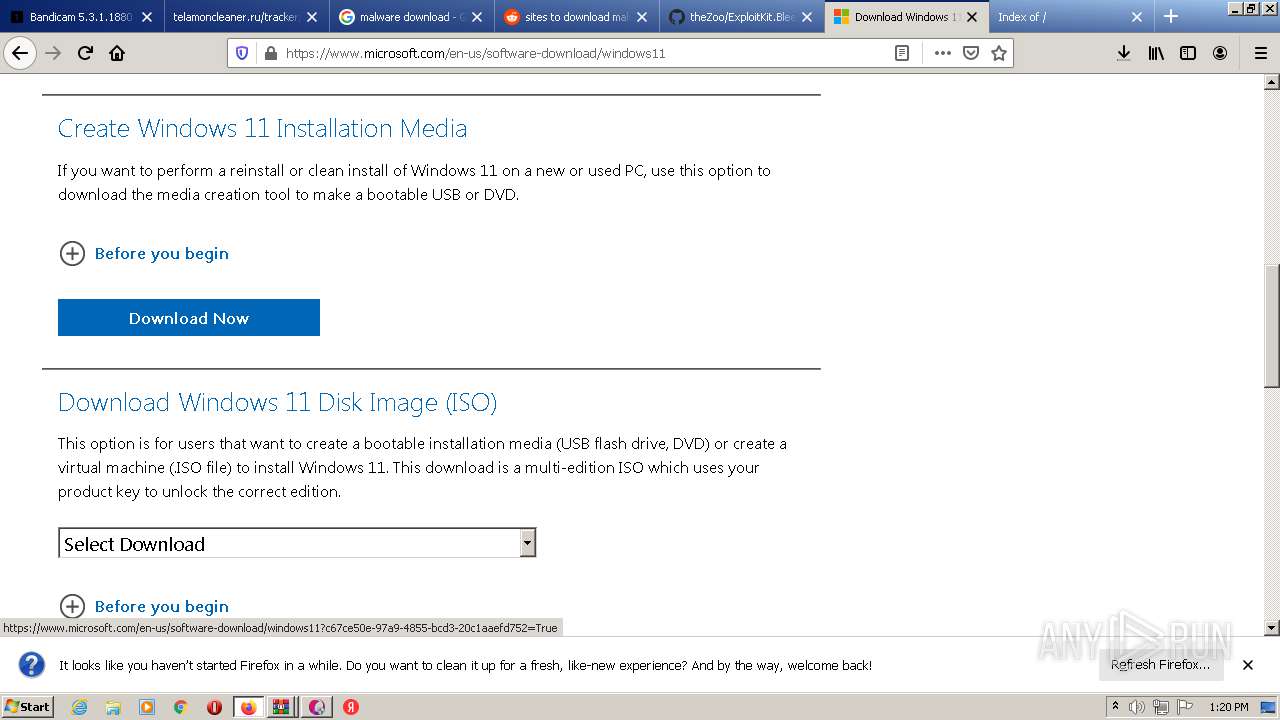Close the Bandicam tab
The image size is (1280, 720).
click(147, 17)
